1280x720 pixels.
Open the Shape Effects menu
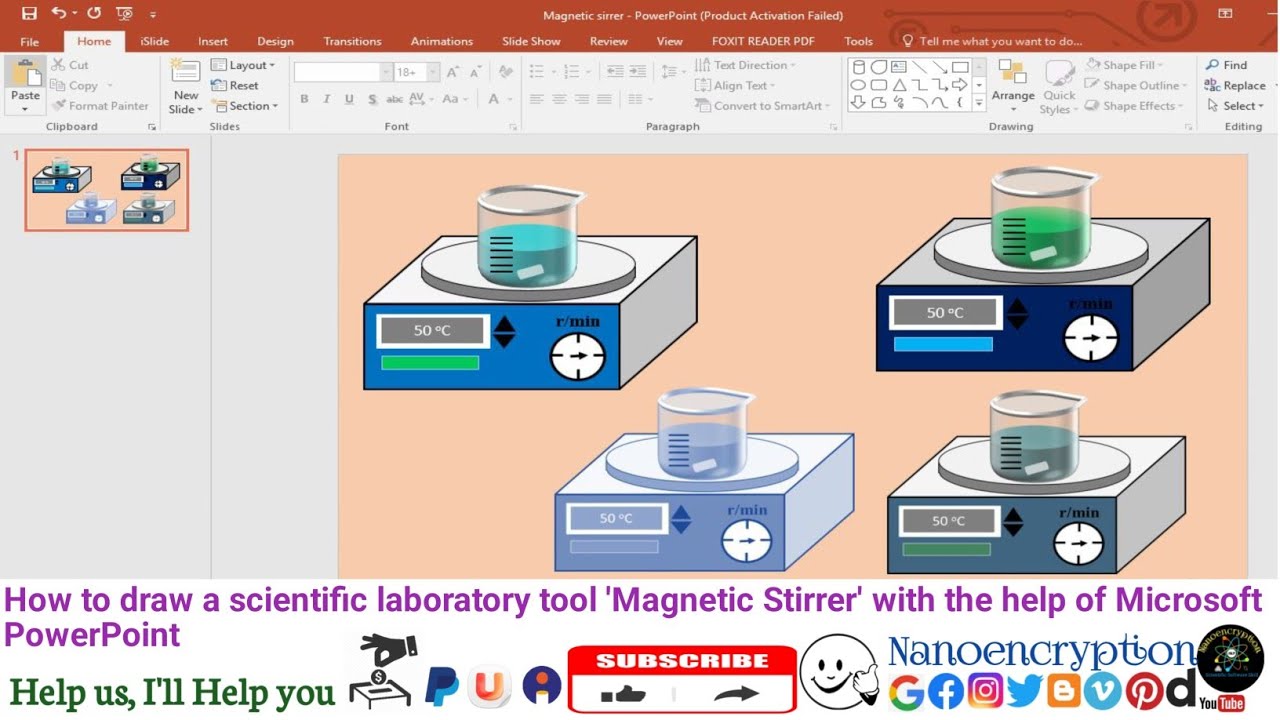[x=1135, y=105]
